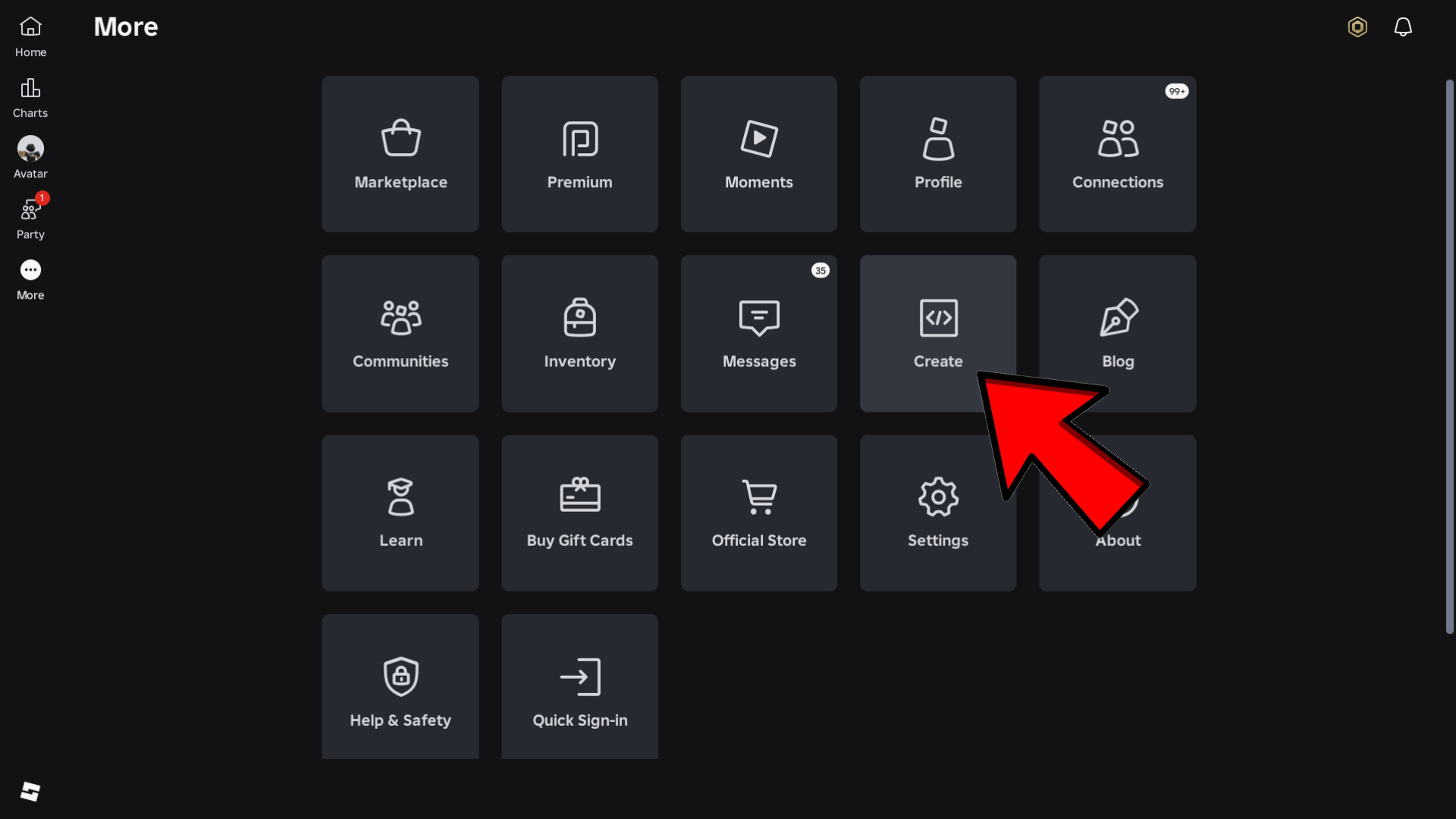Check your Robux balance
Image resolution: width=1456 pixels, height=819 pixels.
1357,27
